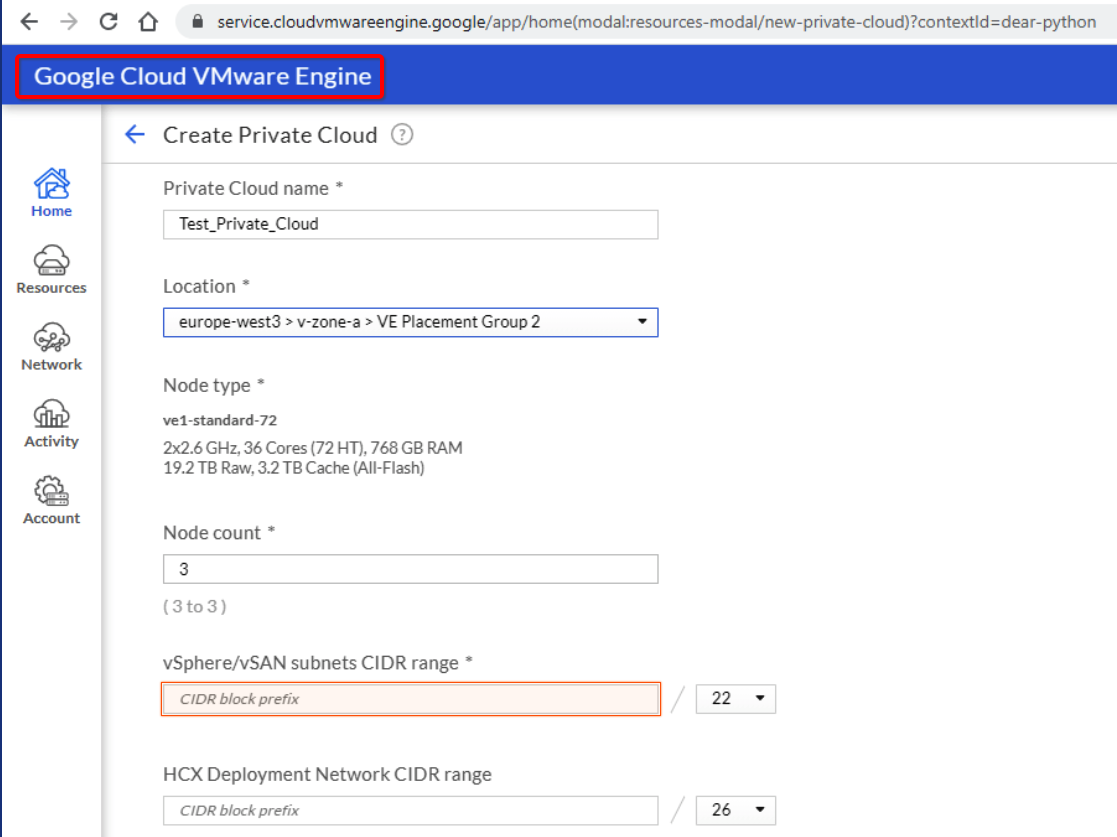Open the Home section in sidebar
The height and width of the screenshot is (837, 1117).
(51, 192)
